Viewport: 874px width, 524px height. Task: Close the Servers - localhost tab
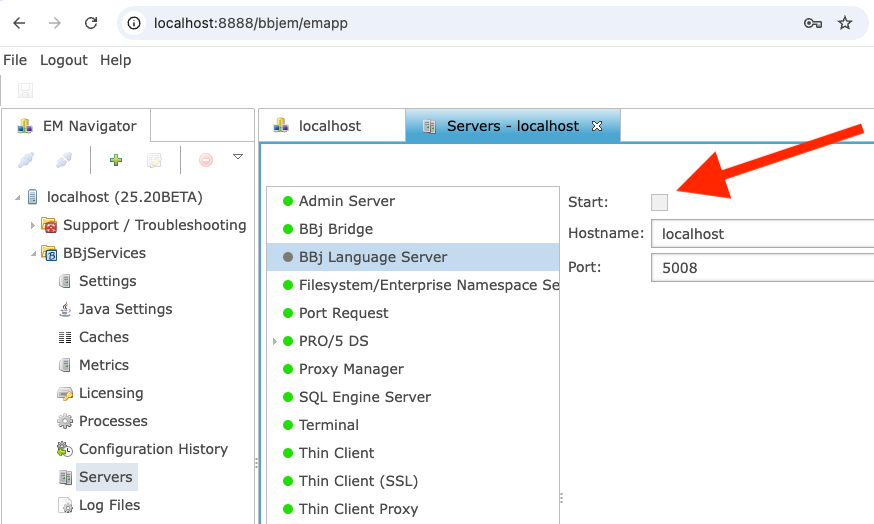597,126
